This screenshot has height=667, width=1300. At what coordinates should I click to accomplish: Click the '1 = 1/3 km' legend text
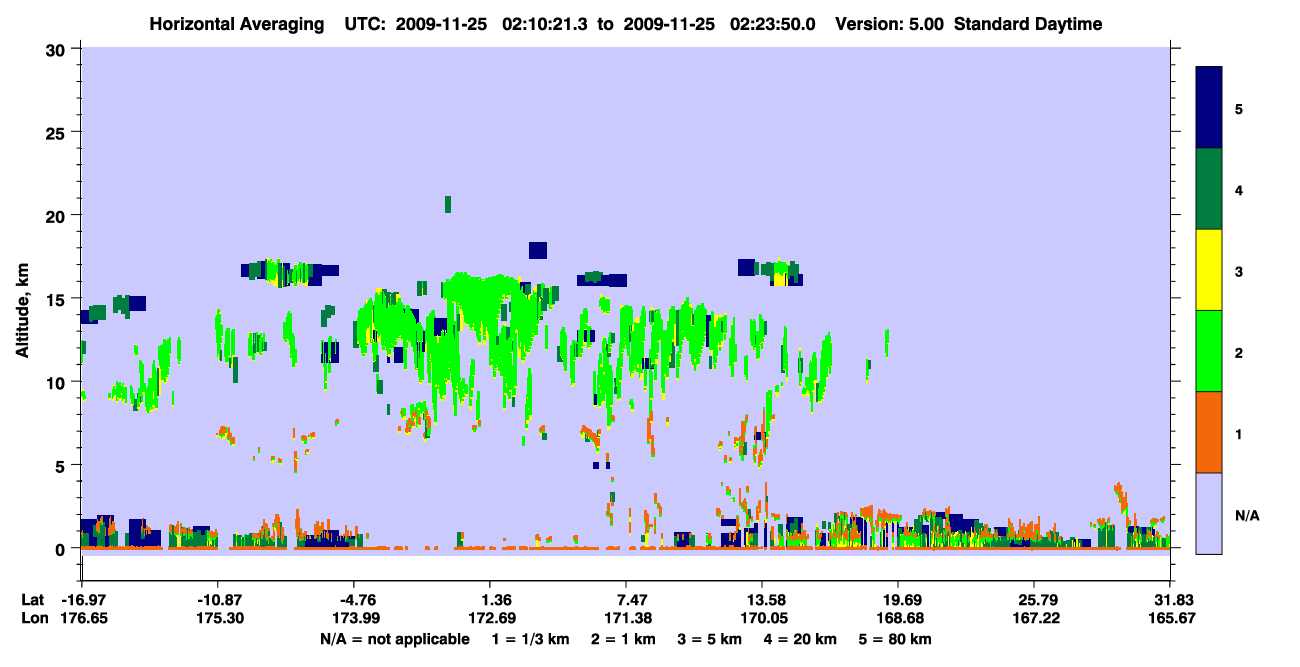click(532, 639)
